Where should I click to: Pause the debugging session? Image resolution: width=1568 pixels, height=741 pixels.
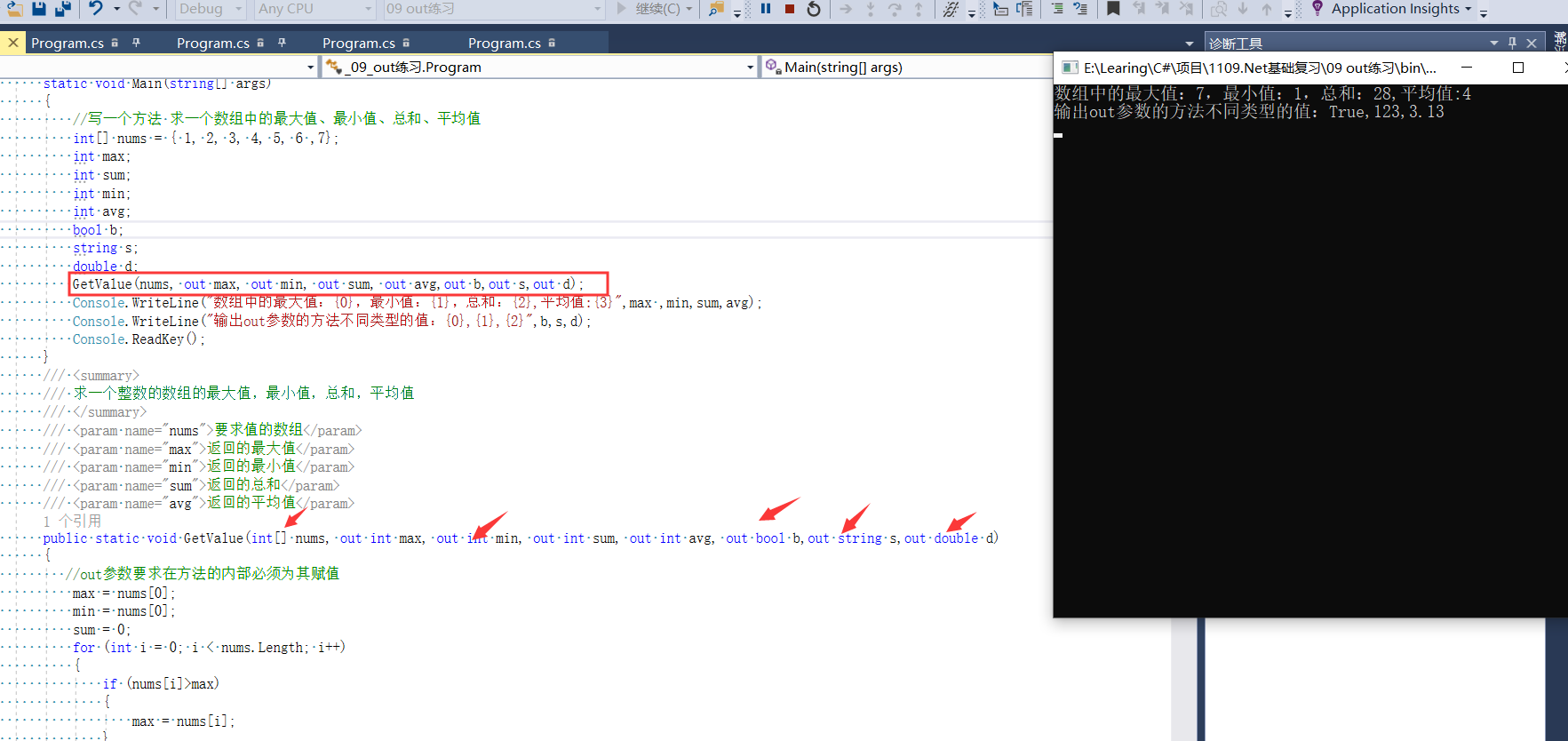(x=766, y=9)
